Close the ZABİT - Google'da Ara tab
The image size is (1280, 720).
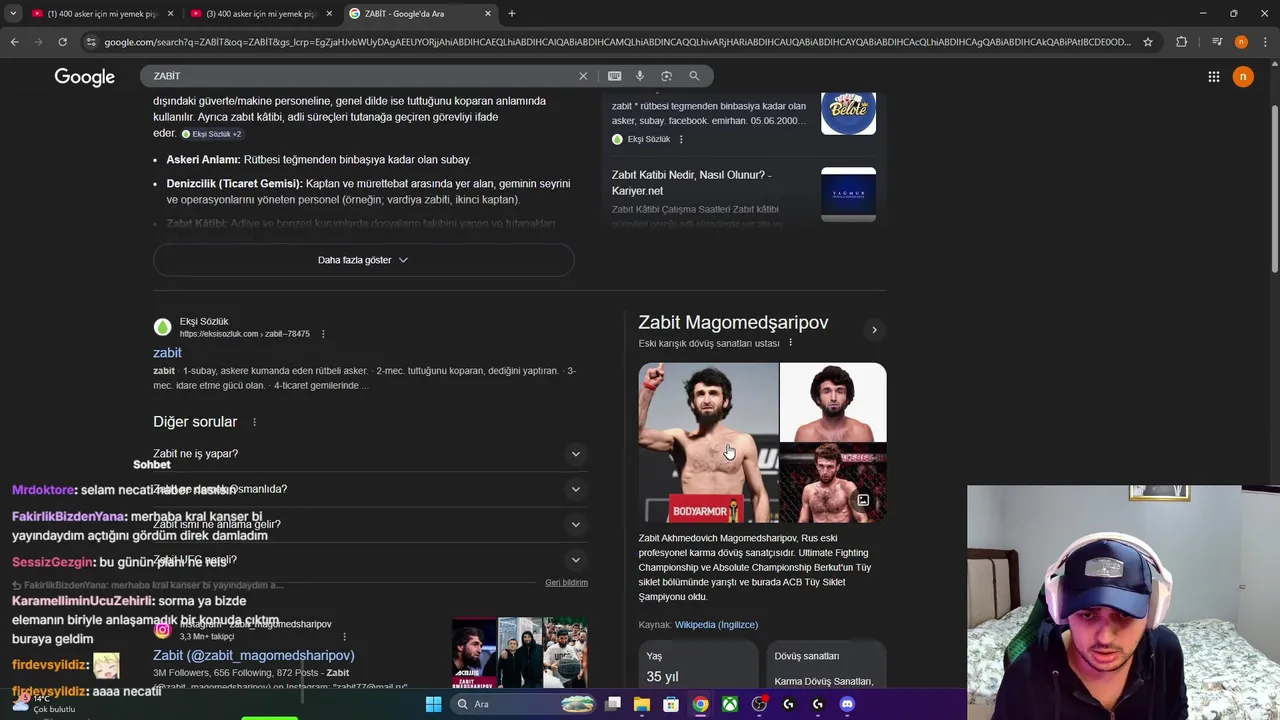pyautogui.click(x=488, y=14)
